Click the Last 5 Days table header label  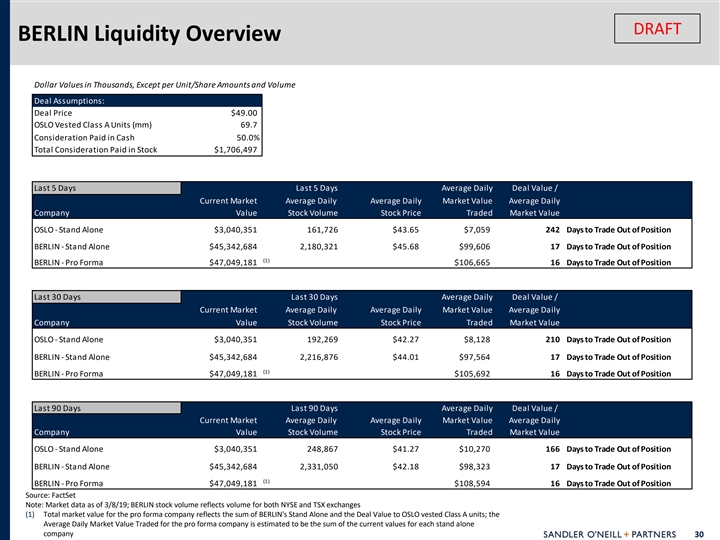[x=55, y=187]
